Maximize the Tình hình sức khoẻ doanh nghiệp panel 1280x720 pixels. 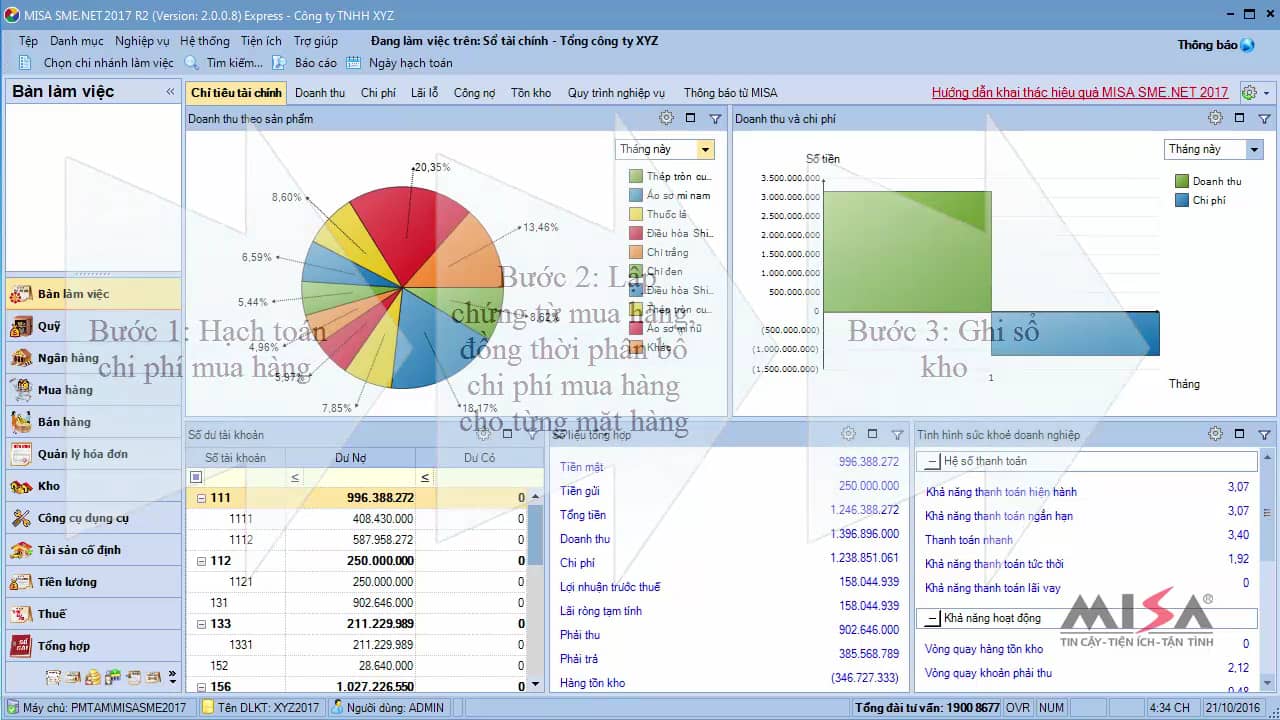pos(1239,434)
